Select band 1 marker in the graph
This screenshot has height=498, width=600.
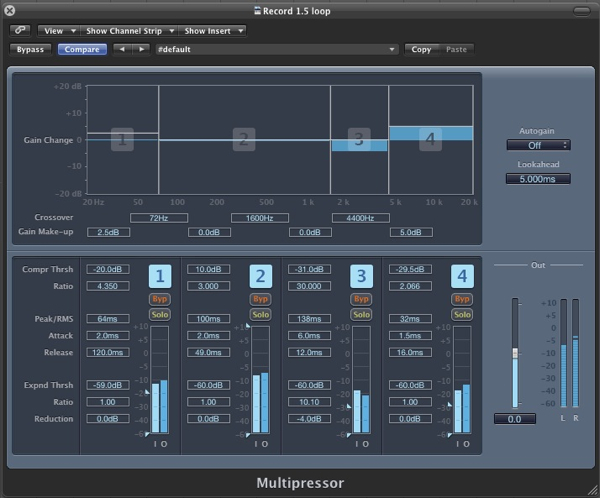click(x=122, y=139)
